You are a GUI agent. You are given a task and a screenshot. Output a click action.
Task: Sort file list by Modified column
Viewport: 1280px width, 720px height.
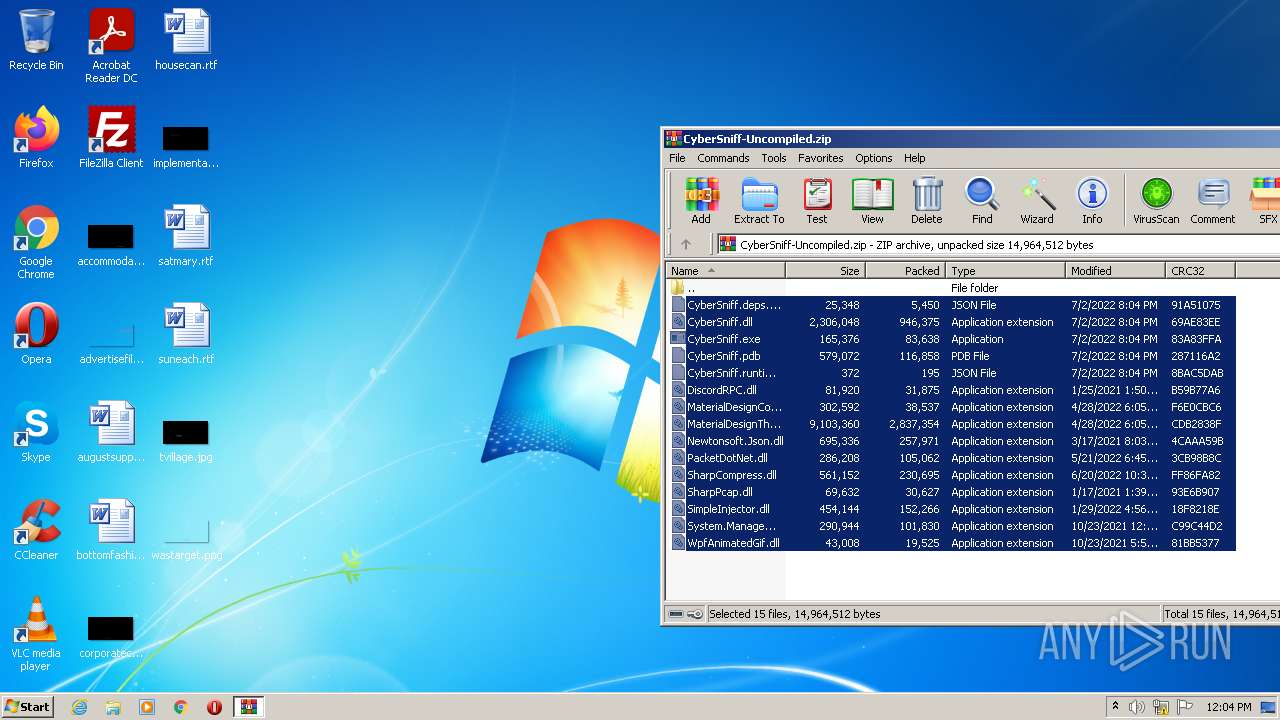tap(1116, 270)
